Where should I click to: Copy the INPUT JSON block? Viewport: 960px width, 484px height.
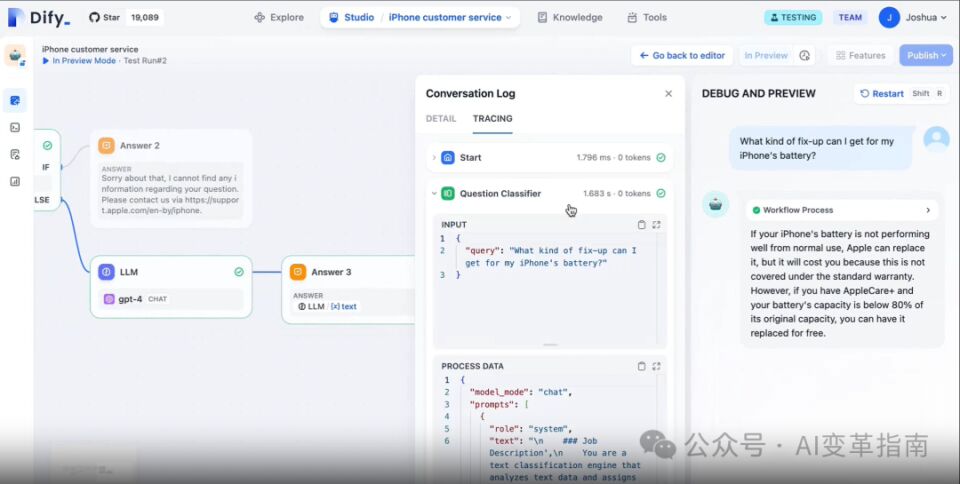641,225
